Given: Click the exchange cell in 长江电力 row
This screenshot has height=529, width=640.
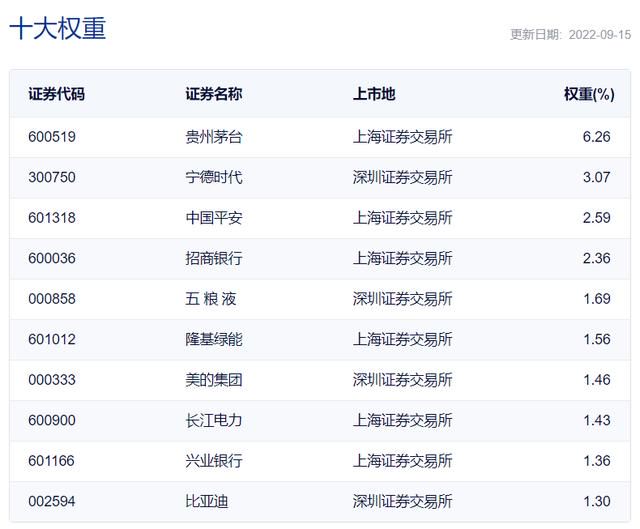Looking at the screenshot, I should click(402, 420).
